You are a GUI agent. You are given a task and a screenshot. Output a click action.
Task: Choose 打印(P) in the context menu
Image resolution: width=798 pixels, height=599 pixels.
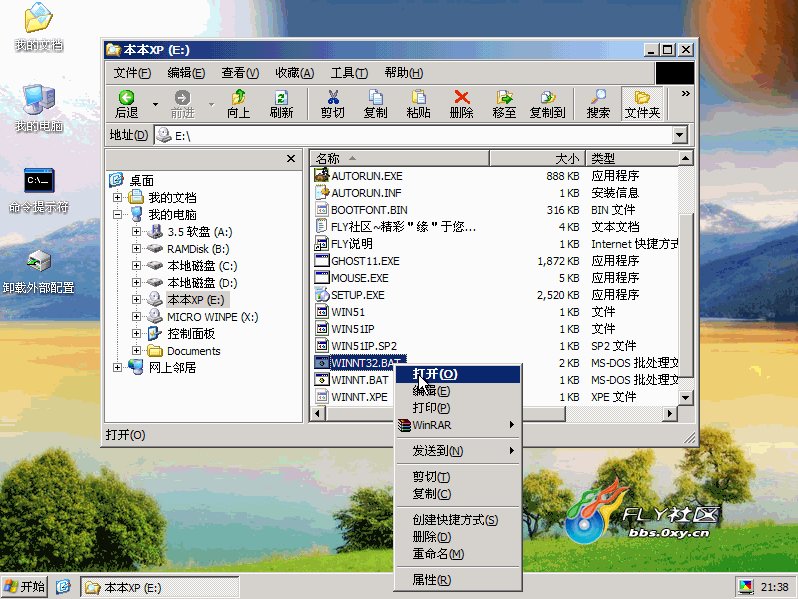(458, 408)
